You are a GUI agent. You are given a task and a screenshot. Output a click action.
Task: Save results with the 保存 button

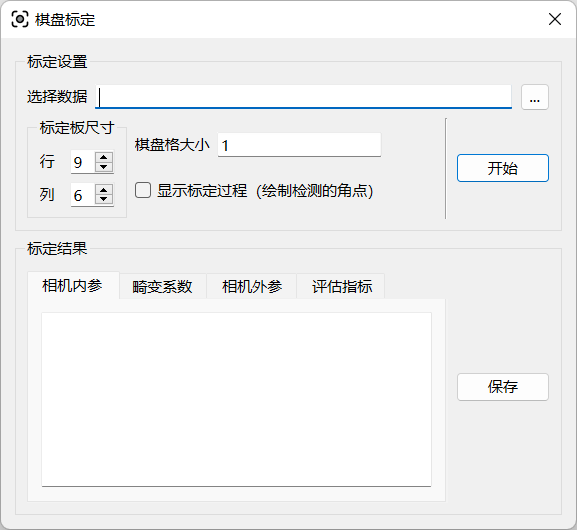(503, 387)
